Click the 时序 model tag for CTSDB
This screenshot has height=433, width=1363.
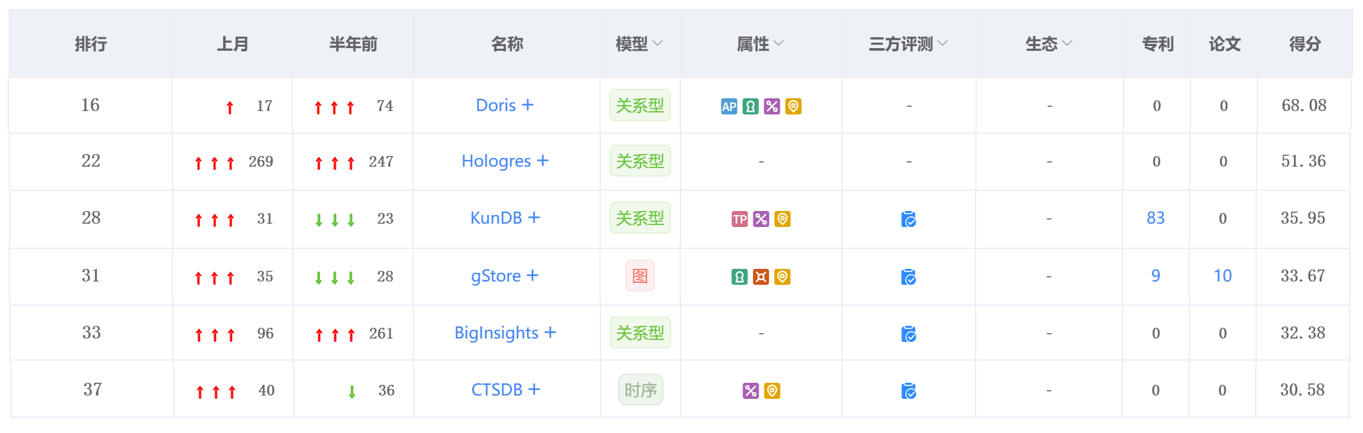coord(640,390)
